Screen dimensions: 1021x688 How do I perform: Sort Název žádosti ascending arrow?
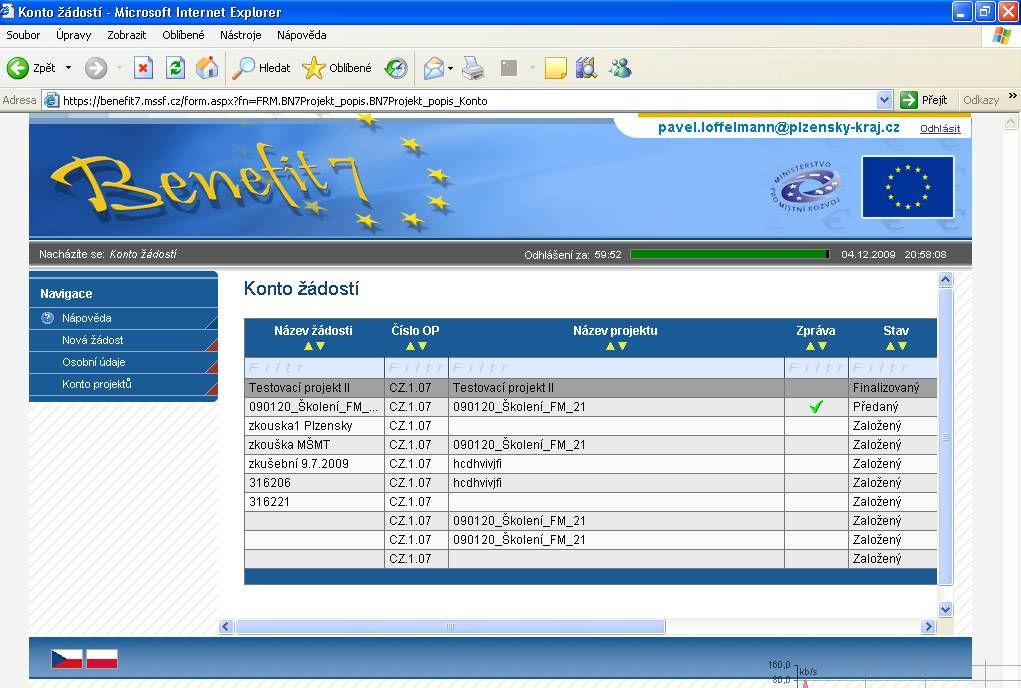pyautogui.click(x=308, y=346)
